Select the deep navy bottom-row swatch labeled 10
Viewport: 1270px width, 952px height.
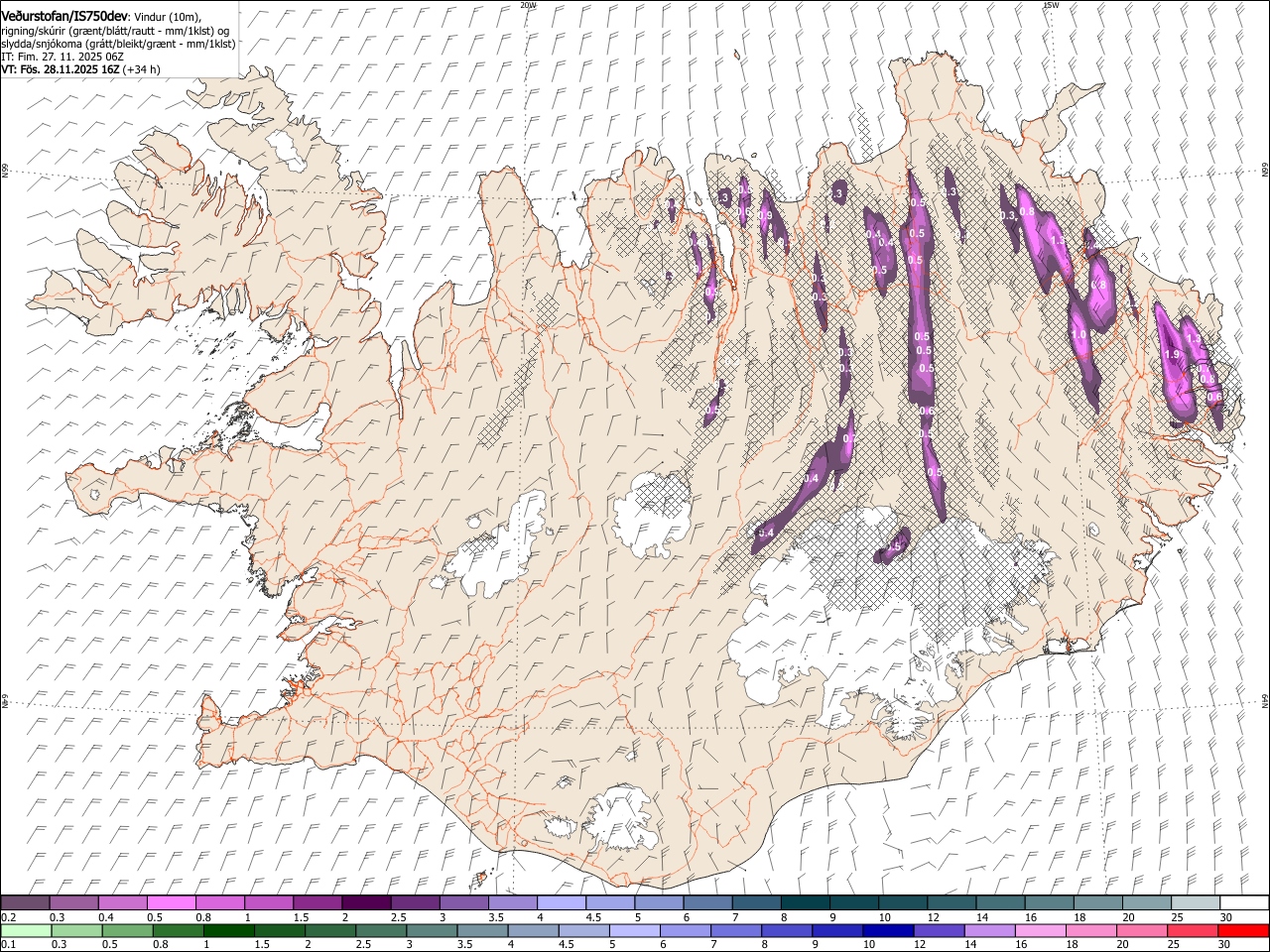pos(887,930)
